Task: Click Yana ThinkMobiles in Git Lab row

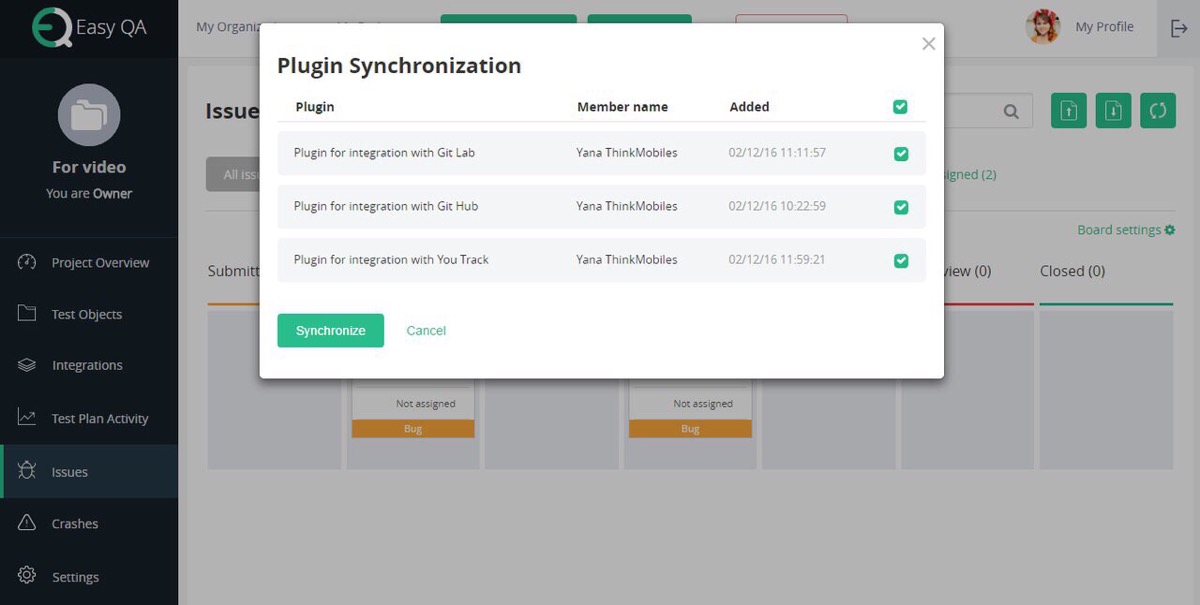Action: coord(627,153)
